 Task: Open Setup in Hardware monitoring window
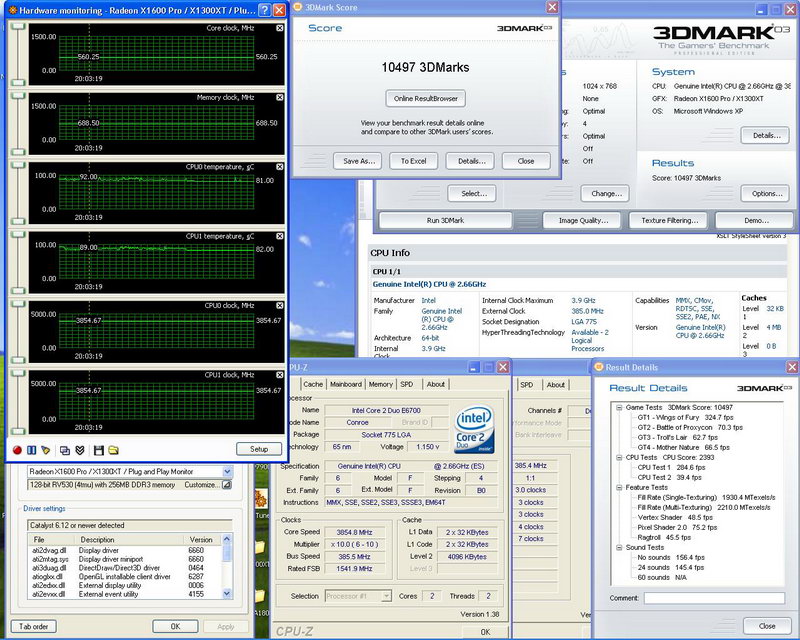(x=259, y=449)
